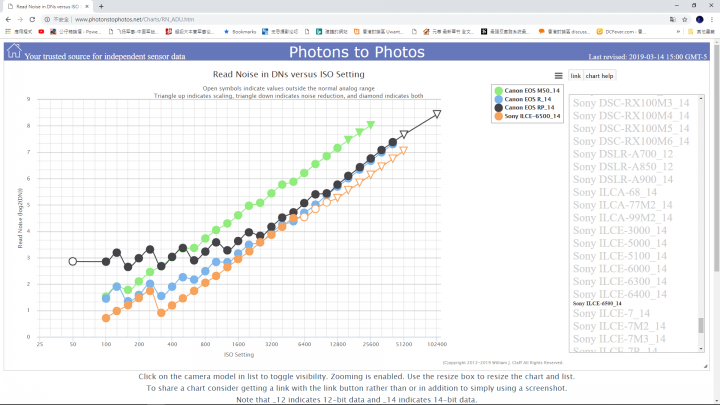Screen dimensions: 720x405
Task: Deselect bold Sony ILCE-6500_14 in camera list
Action: click(597, 304)
